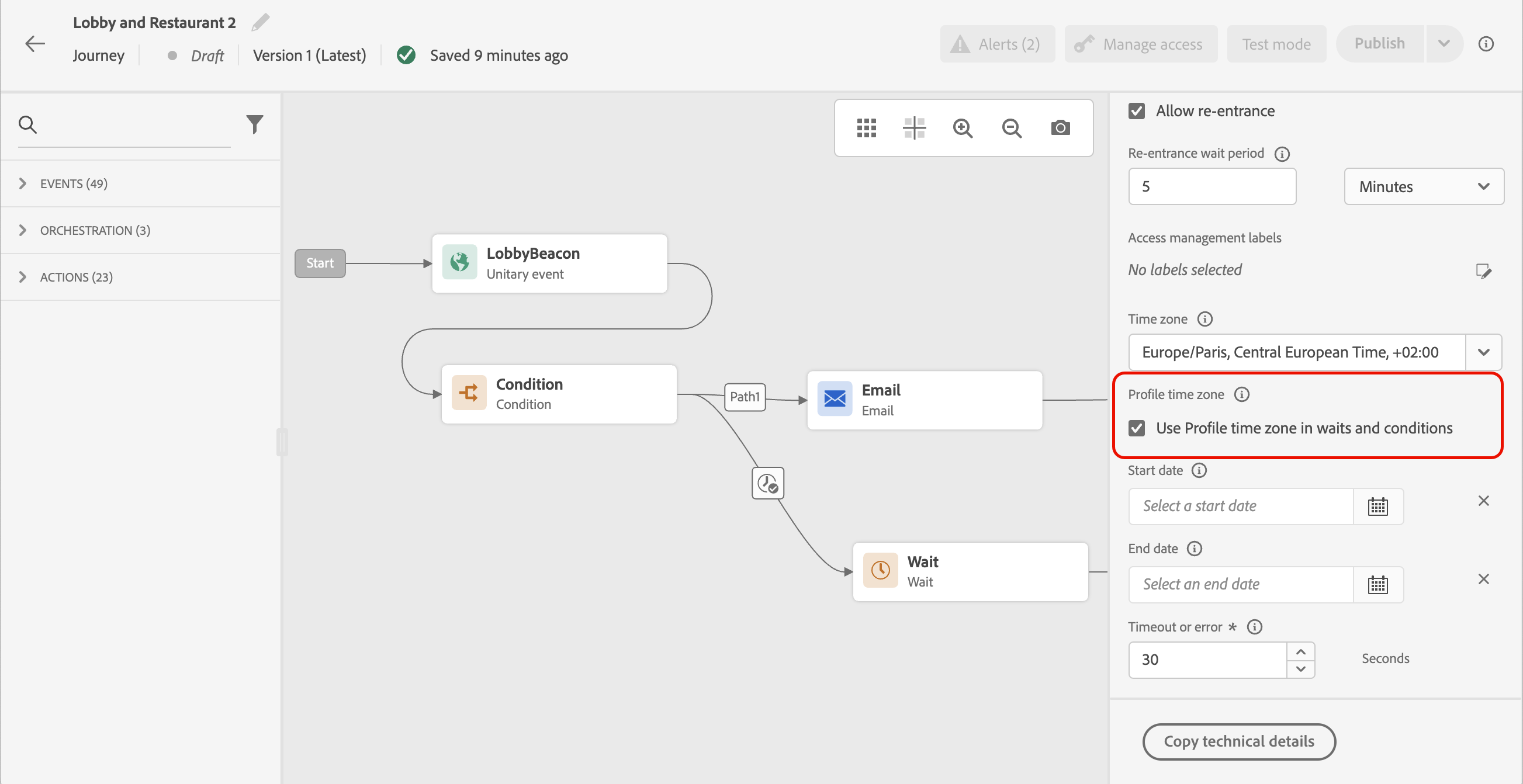
Task: Click the timeout path clock icon
Action: [x=767, y=483]
